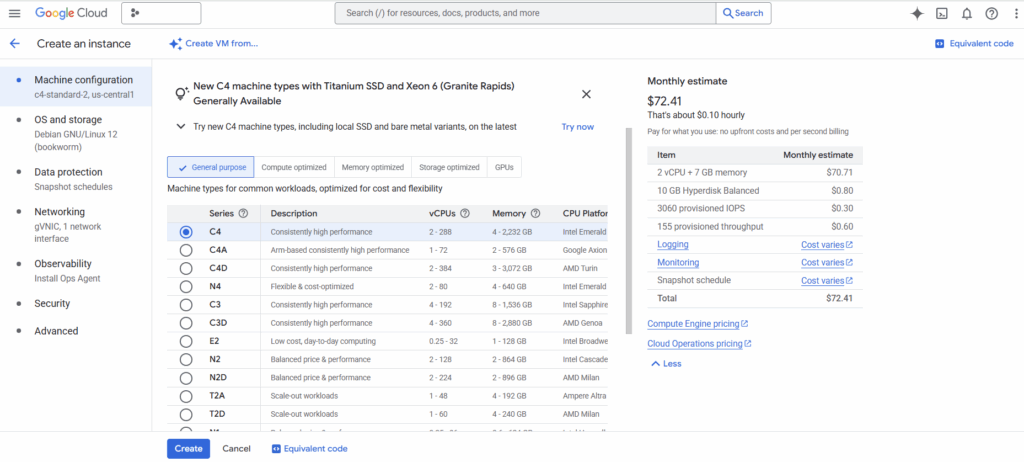This screenshot has height=462, width=1024.
Task: Click the blue Create button
Action: click(x=188, y=449)
